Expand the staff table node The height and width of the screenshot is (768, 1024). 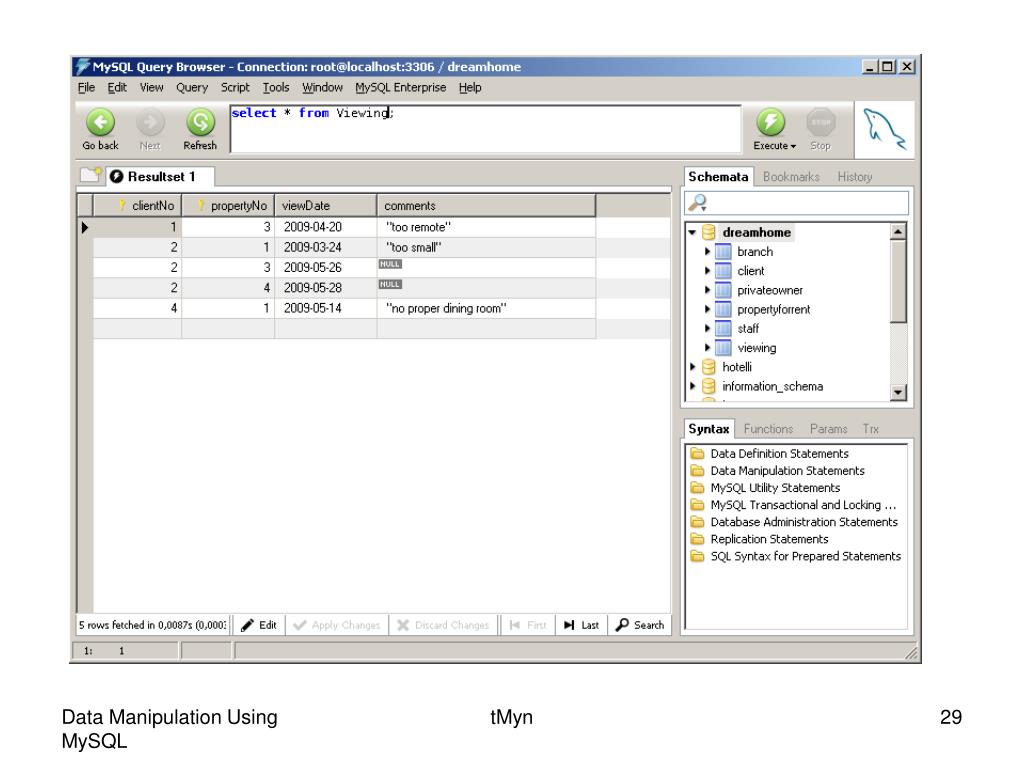pos(707,328)
